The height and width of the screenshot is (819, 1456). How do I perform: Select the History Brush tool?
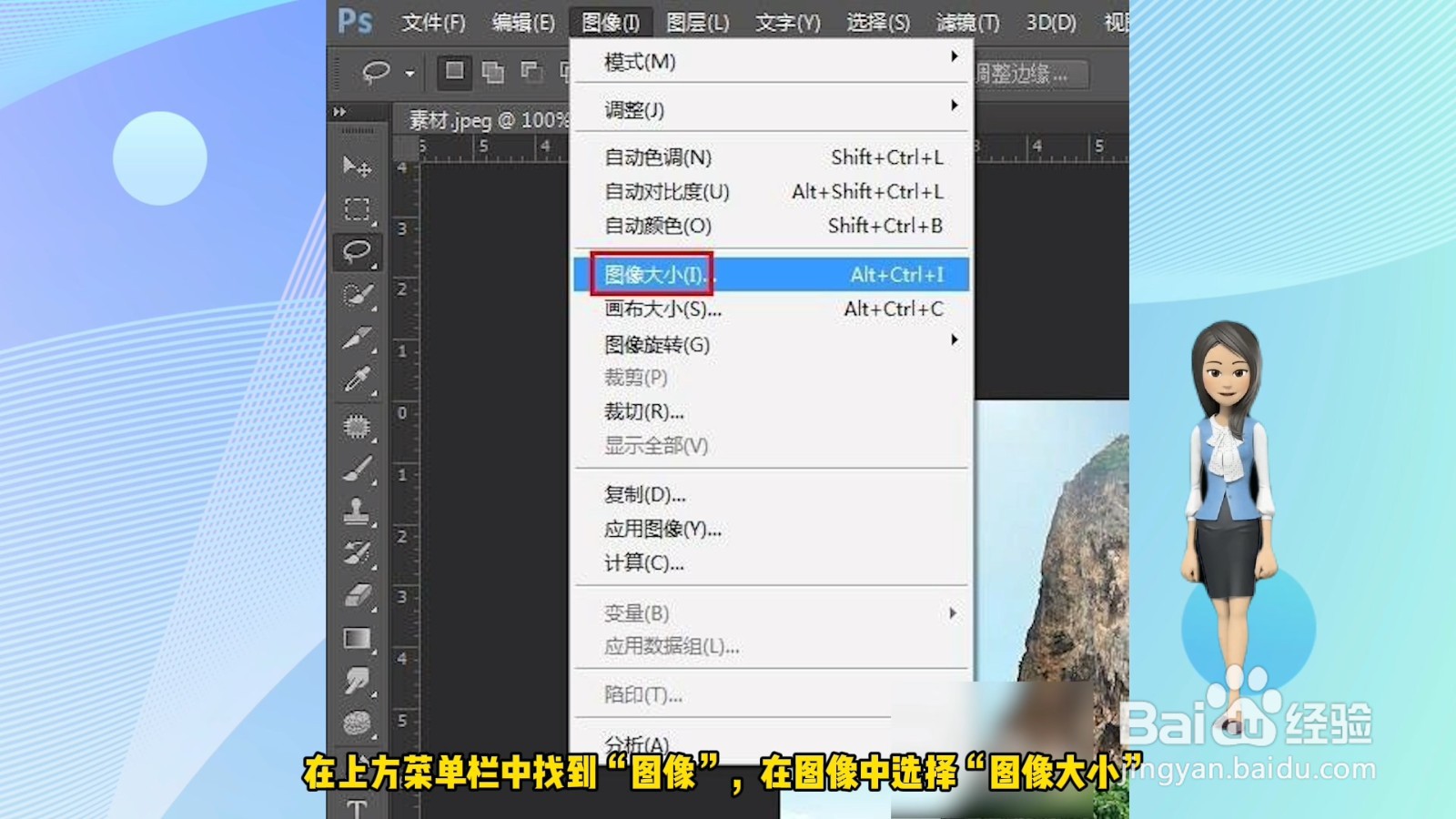click(357, 552)
